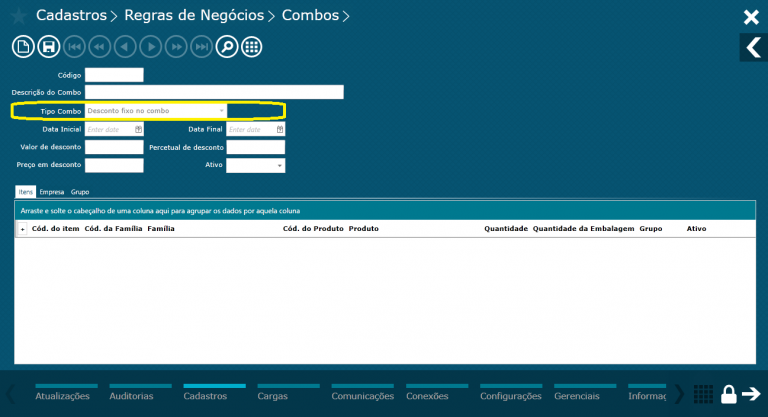Image resolution: width=768 pixels, height=417 pixels.
Task: Jump forward several records fast-forward icon
Action: (176, 47)
